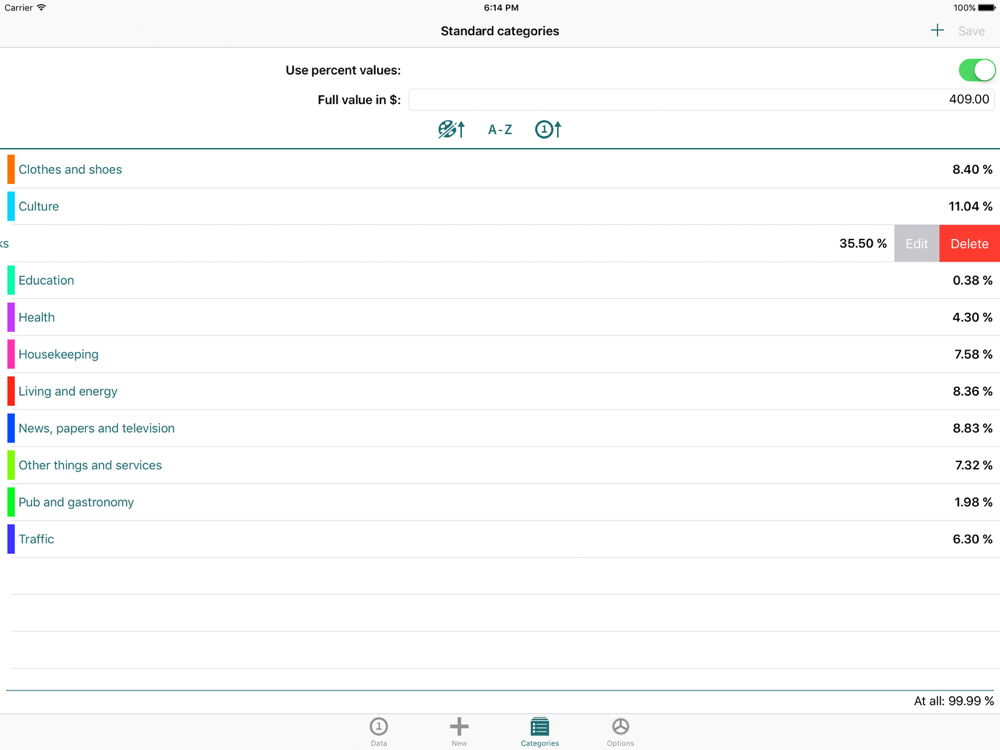
Task: Click the 35.50 % value
Action: (863, 243)
